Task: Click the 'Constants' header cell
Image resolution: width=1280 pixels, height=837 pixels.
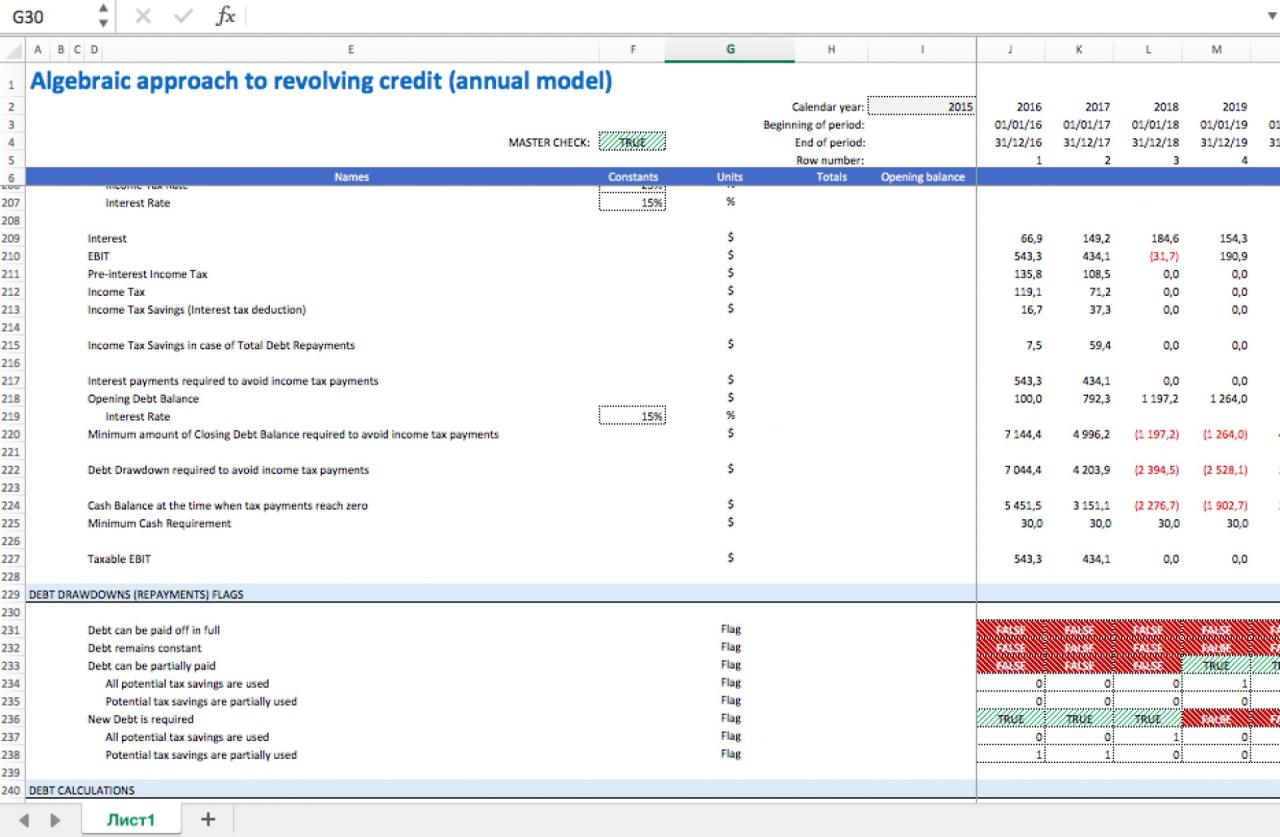Action: click(633, 177)
